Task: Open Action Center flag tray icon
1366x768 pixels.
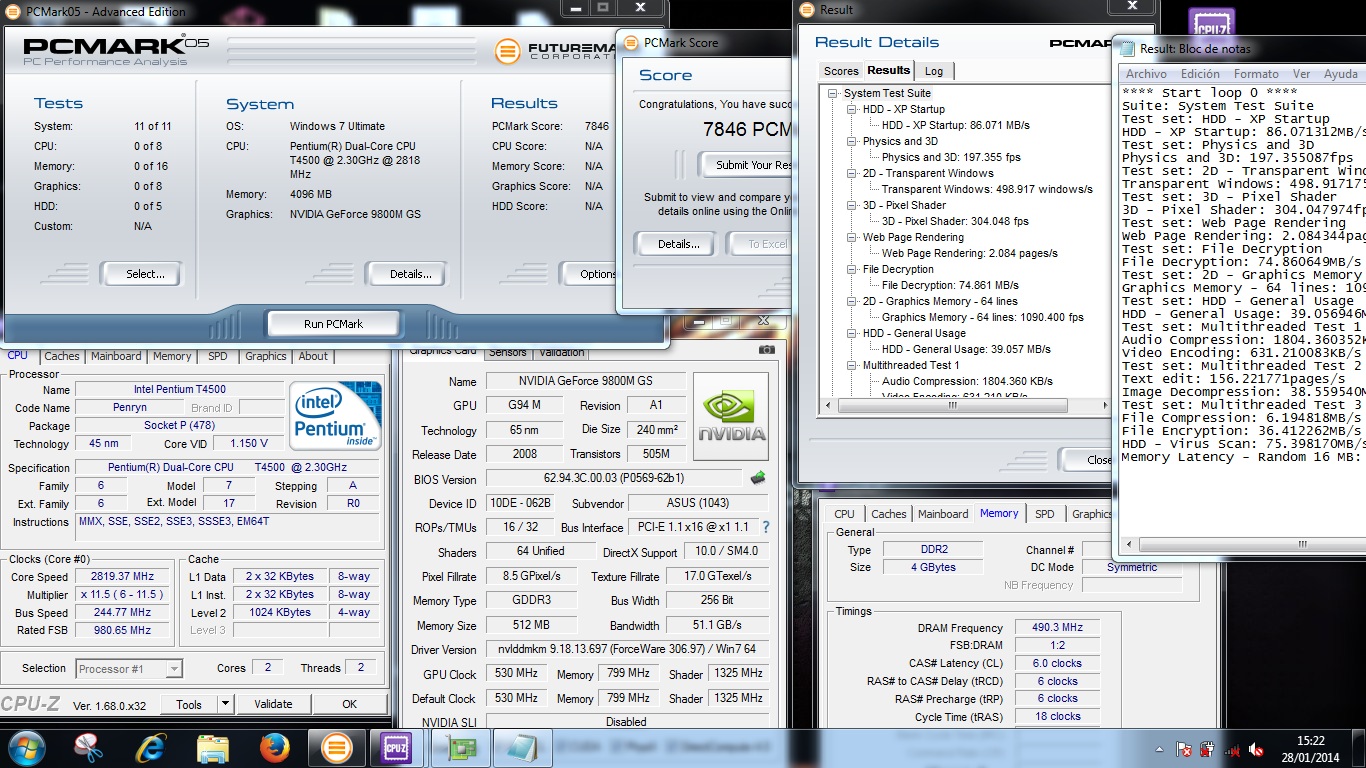Action: click(x=1182, y=748)
